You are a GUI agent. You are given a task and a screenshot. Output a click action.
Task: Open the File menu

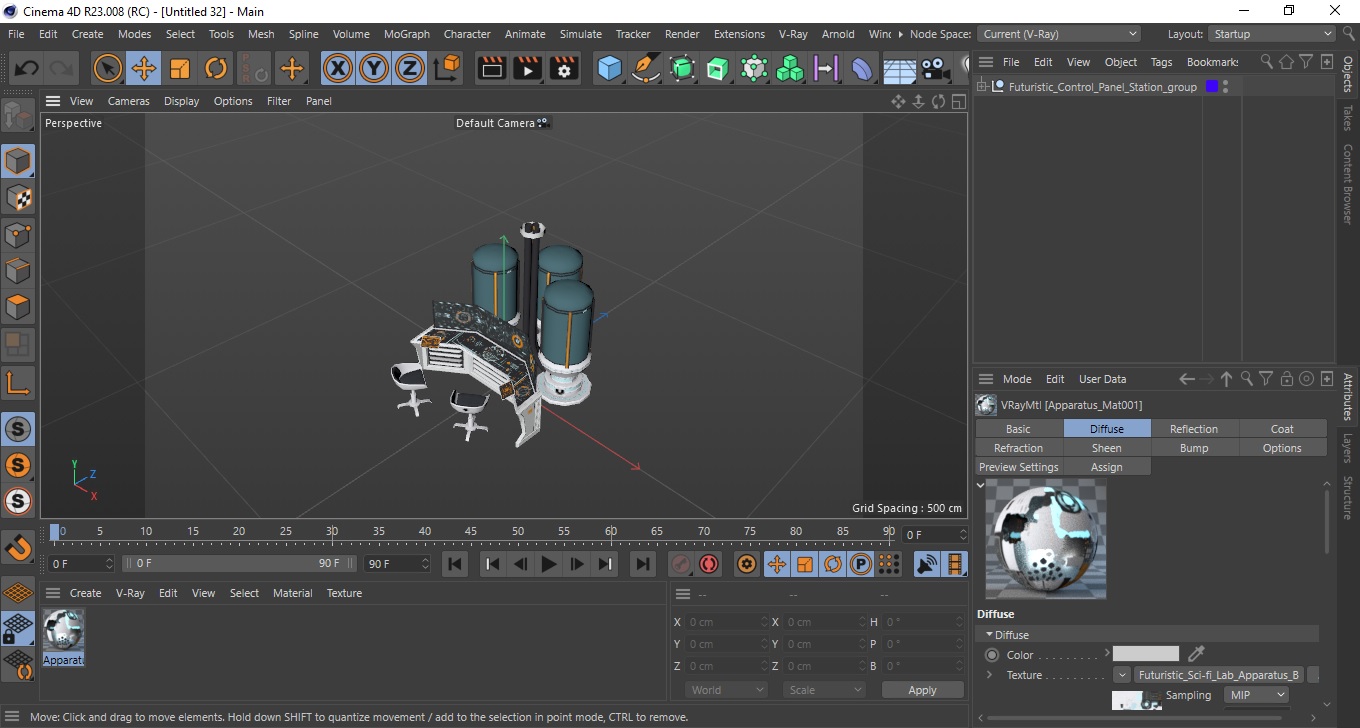coord(16,34)
